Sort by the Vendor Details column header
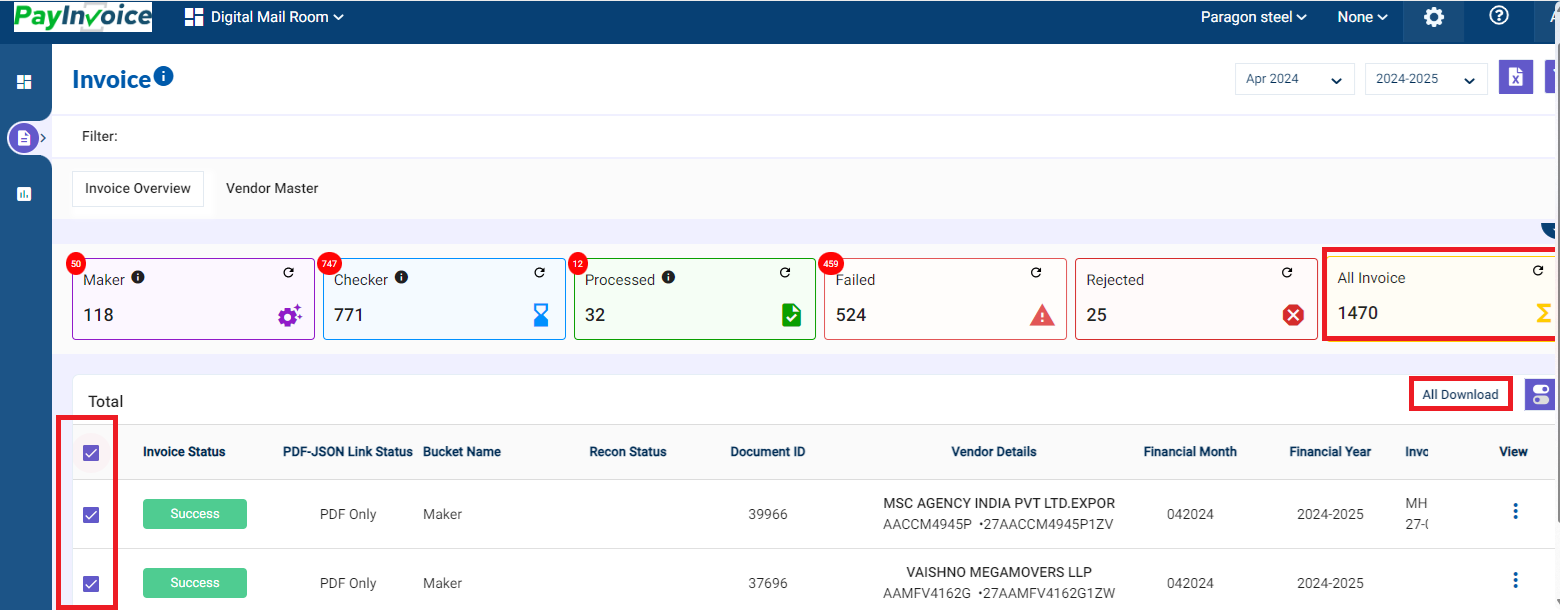This screenshot has width=1560, height=610. tap(994, 452)
